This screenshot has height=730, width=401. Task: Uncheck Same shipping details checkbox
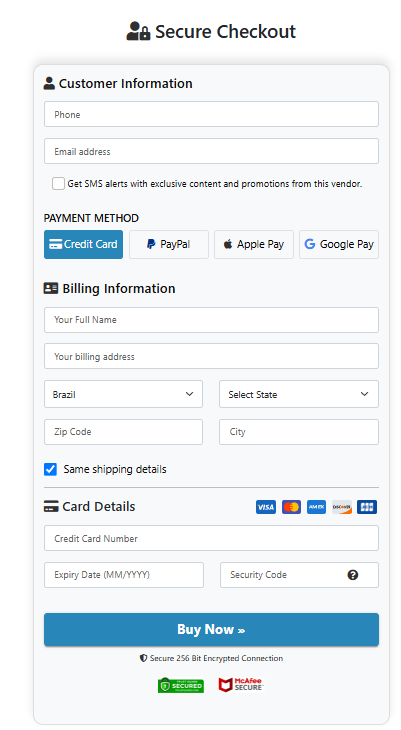click(x=50, y=469)
